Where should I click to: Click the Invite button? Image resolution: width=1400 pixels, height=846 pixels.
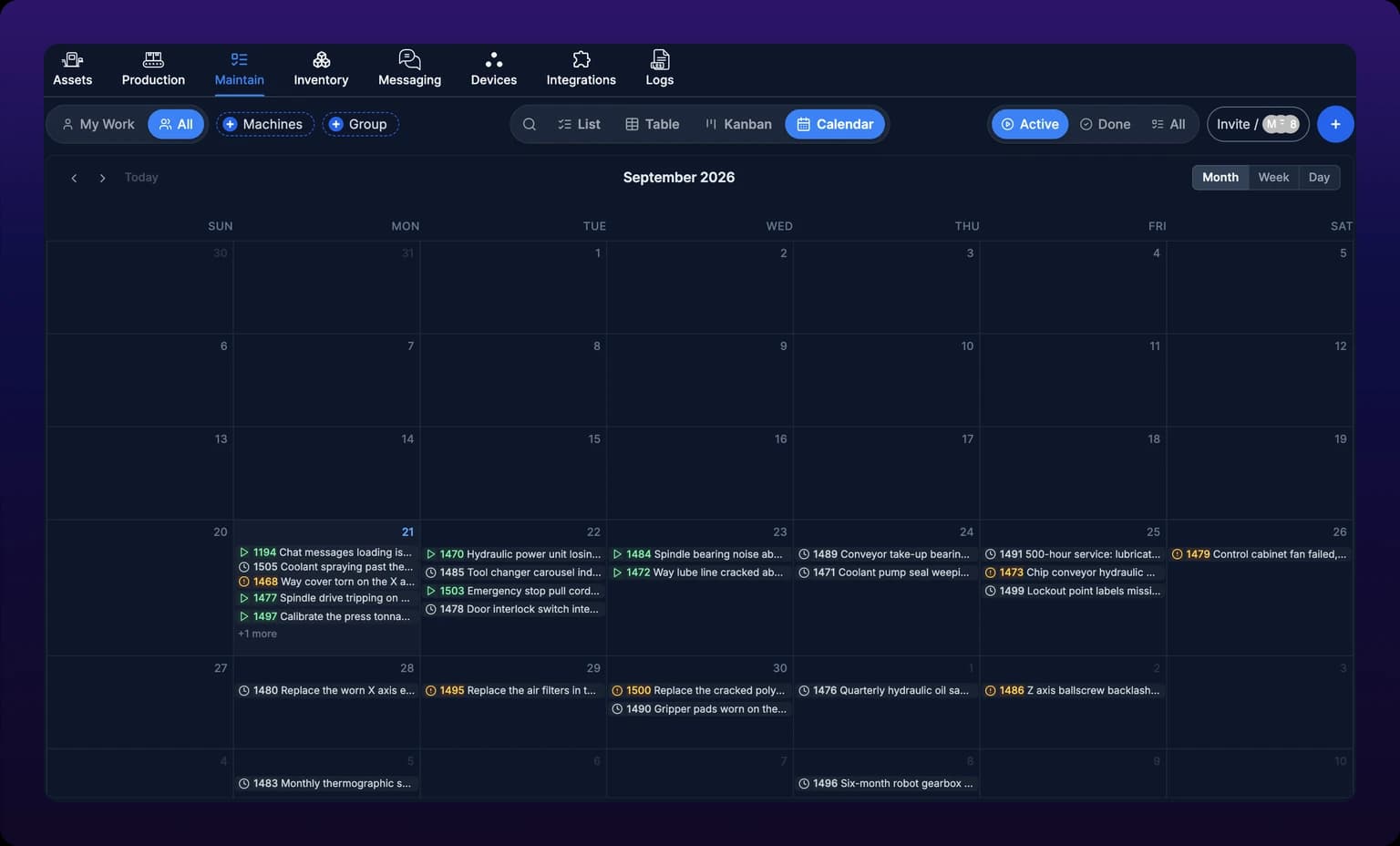1258,124
